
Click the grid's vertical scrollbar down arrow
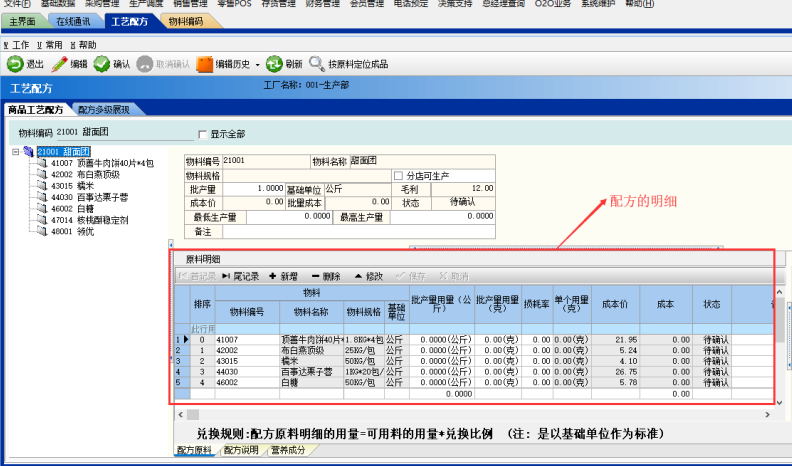(x=779, y=403)
